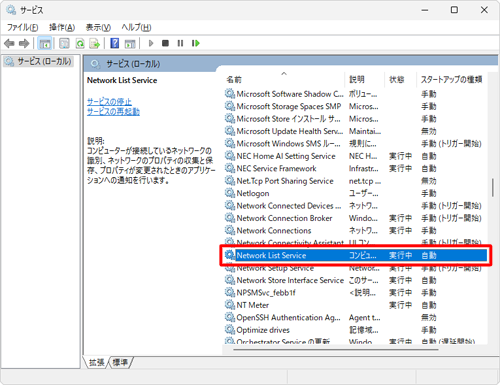Click the Stop Service square icon
The image size is (500, 385).
point(165,43)
